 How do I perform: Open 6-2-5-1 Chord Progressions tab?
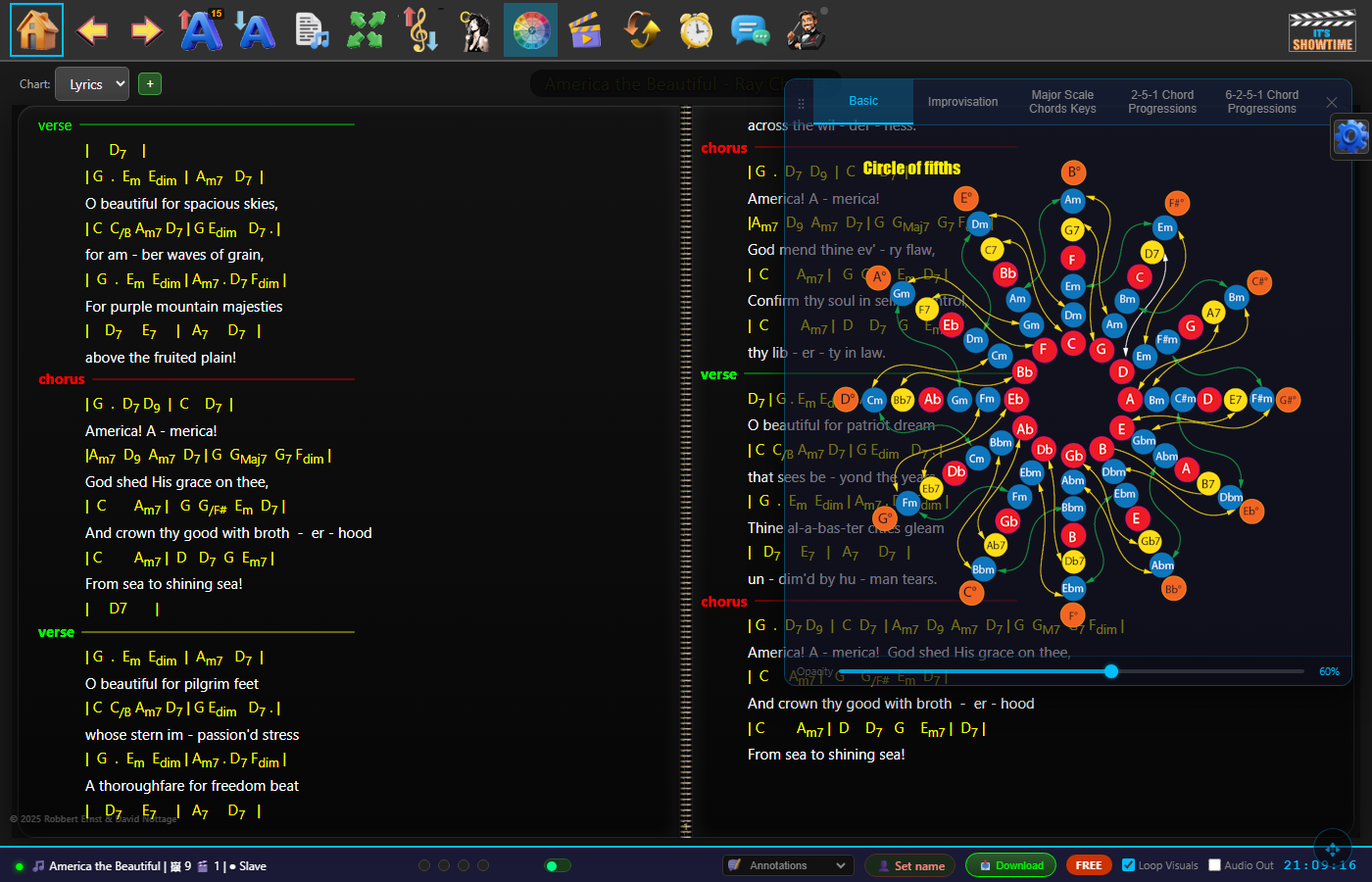pos(1262,102)
